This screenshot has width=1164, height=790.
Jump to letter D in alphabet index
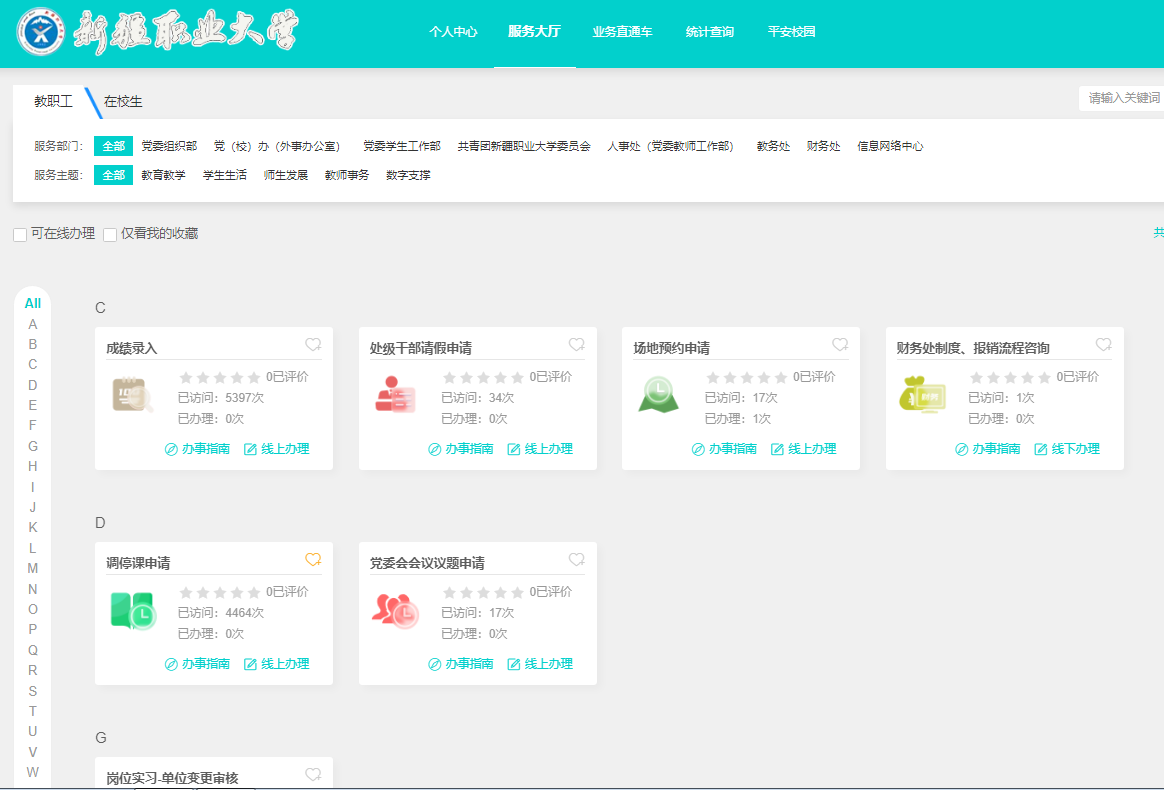click(33, 385)
